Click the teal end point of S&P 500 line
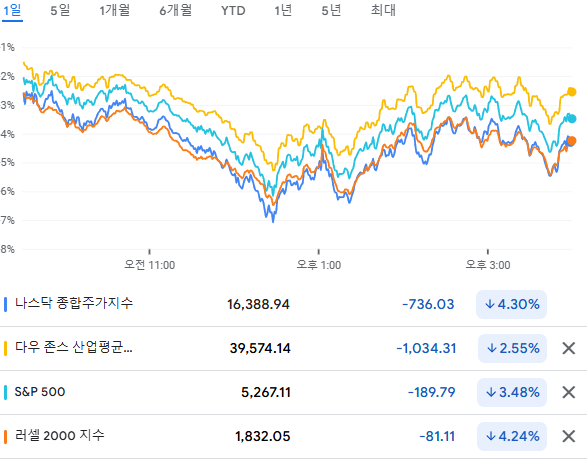 pos(572,119)
